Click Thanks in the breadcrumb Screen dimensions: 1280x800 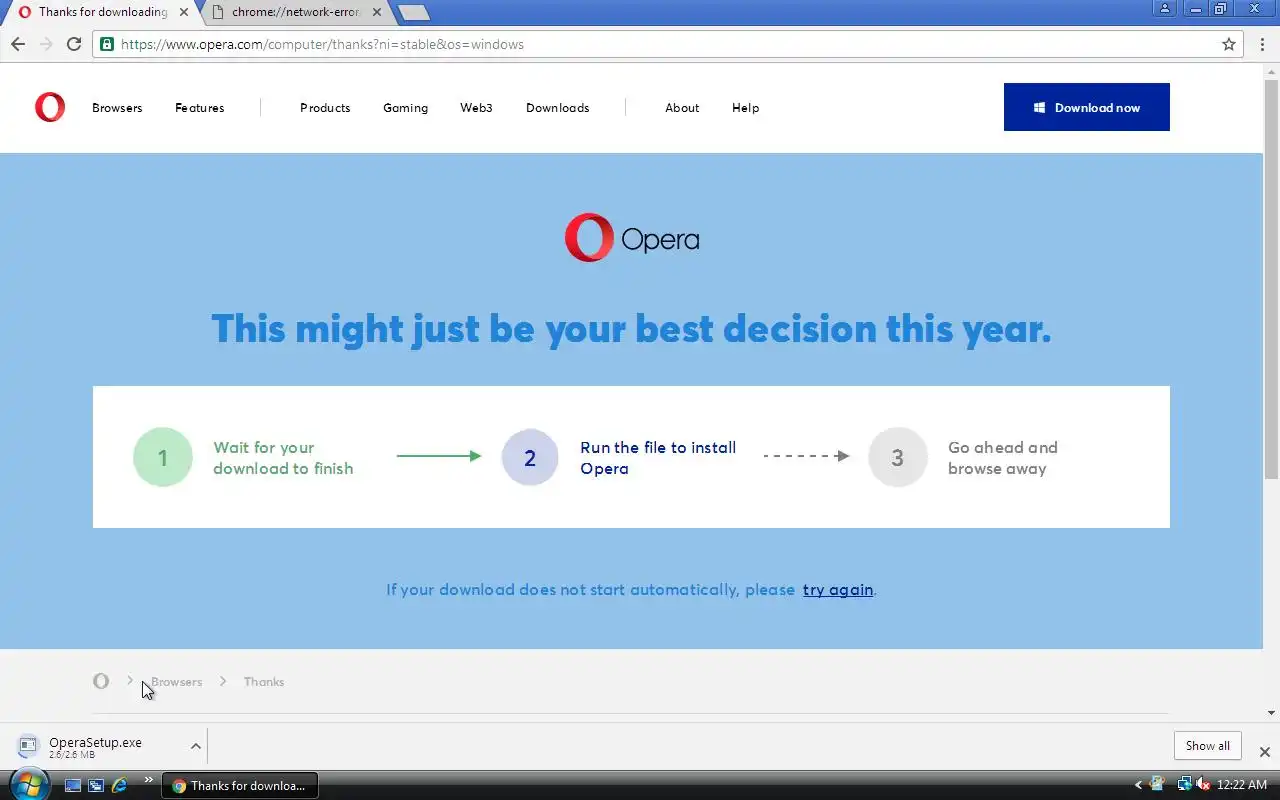click(264, 682)
